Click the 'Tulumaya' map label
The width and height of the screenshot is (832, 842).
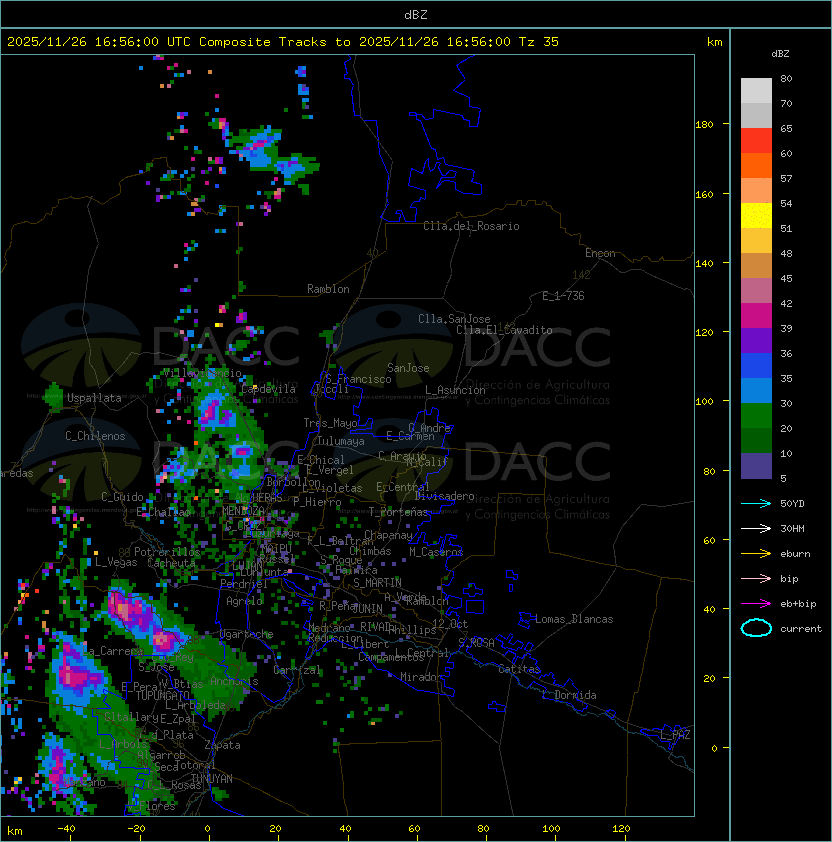pos(341,441)
